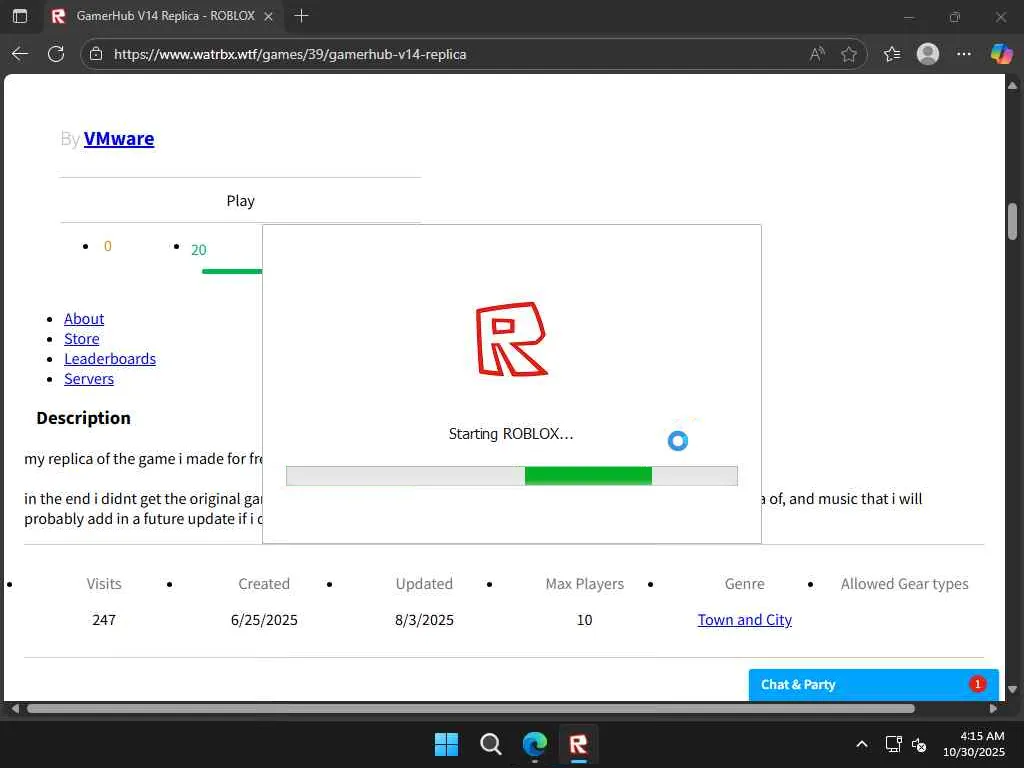This screenshot has height=768, width=1024.
Task: Open the Favorites list icon
Action: tap(891, 54)
